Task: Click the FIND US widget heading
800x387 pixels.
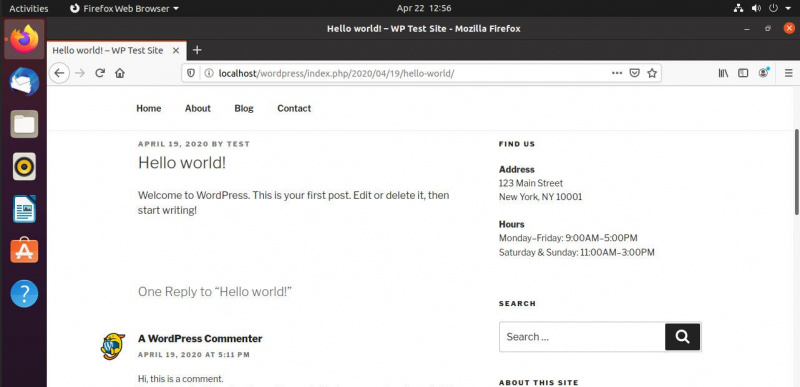Action: click(x=517, y=144)
